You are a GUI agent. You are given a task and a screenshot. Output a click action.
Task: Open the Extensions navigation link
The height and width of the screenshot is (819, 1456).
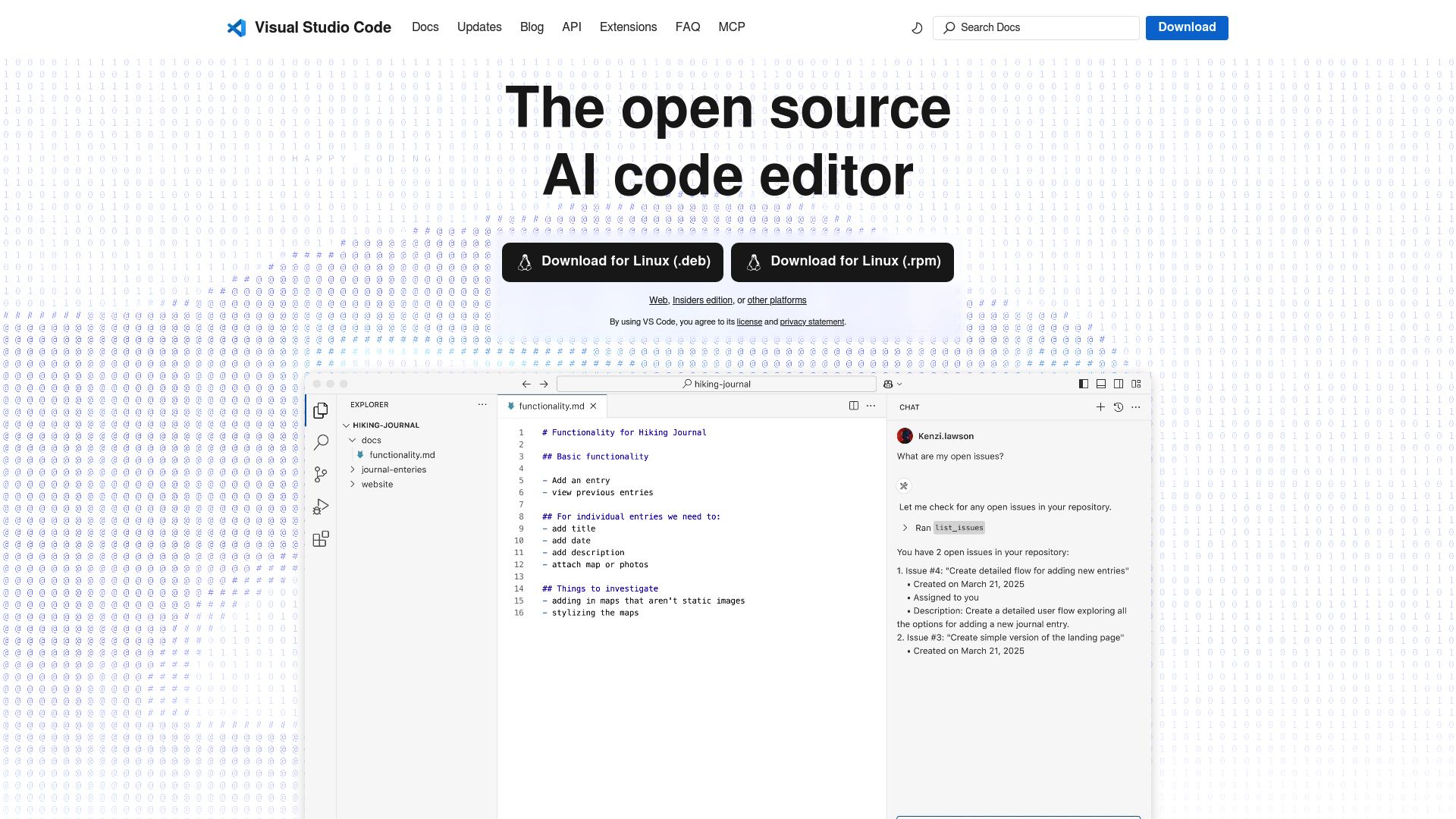[x=628, y=27]
